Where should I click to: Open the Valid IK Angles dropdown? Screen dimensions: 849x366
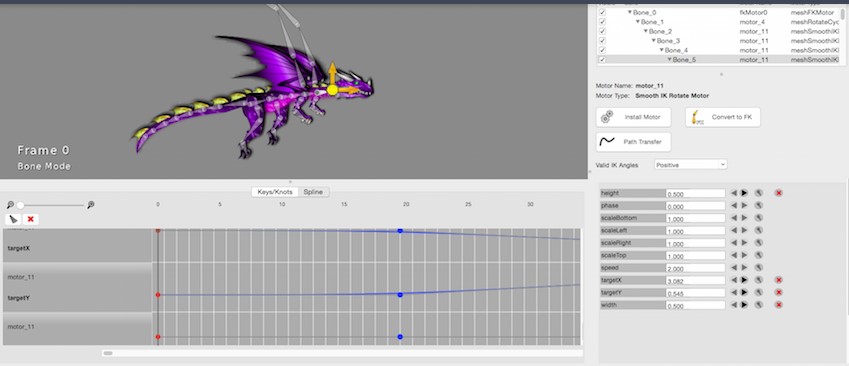coord(690,164)
